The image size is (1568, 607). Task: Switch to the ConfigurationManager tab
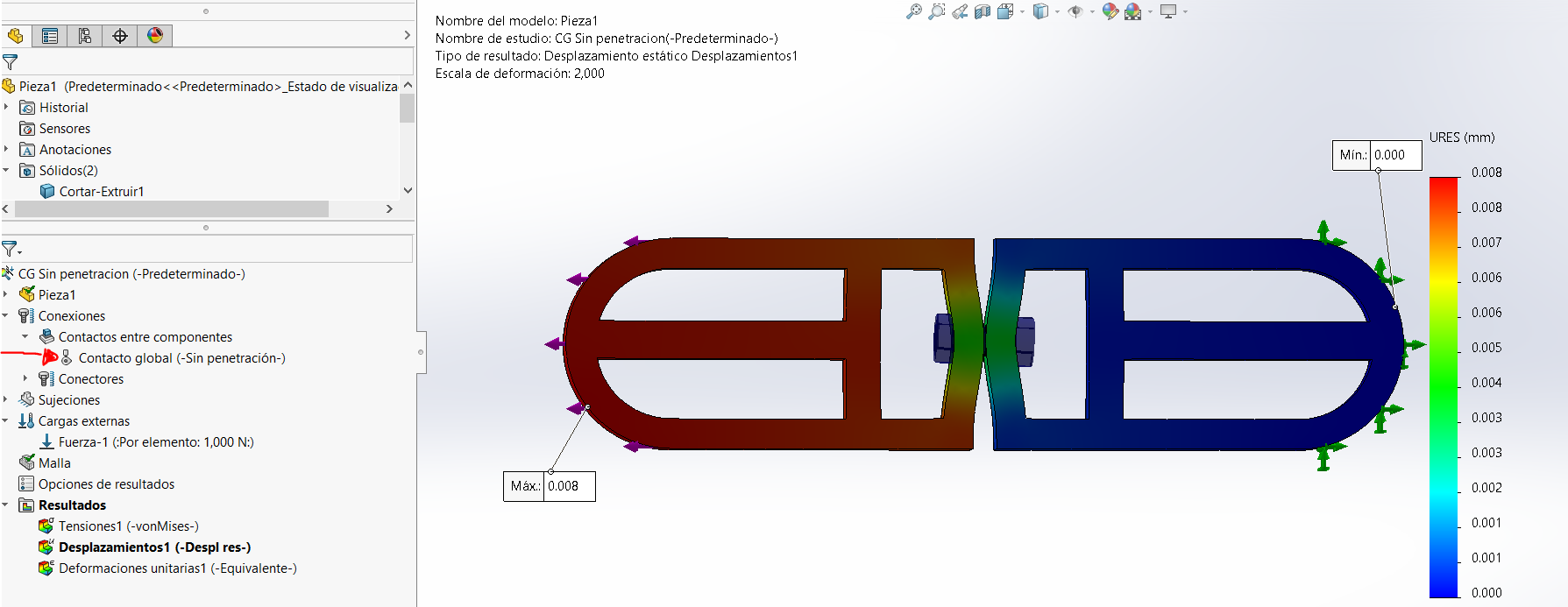[x=85, y=36]
